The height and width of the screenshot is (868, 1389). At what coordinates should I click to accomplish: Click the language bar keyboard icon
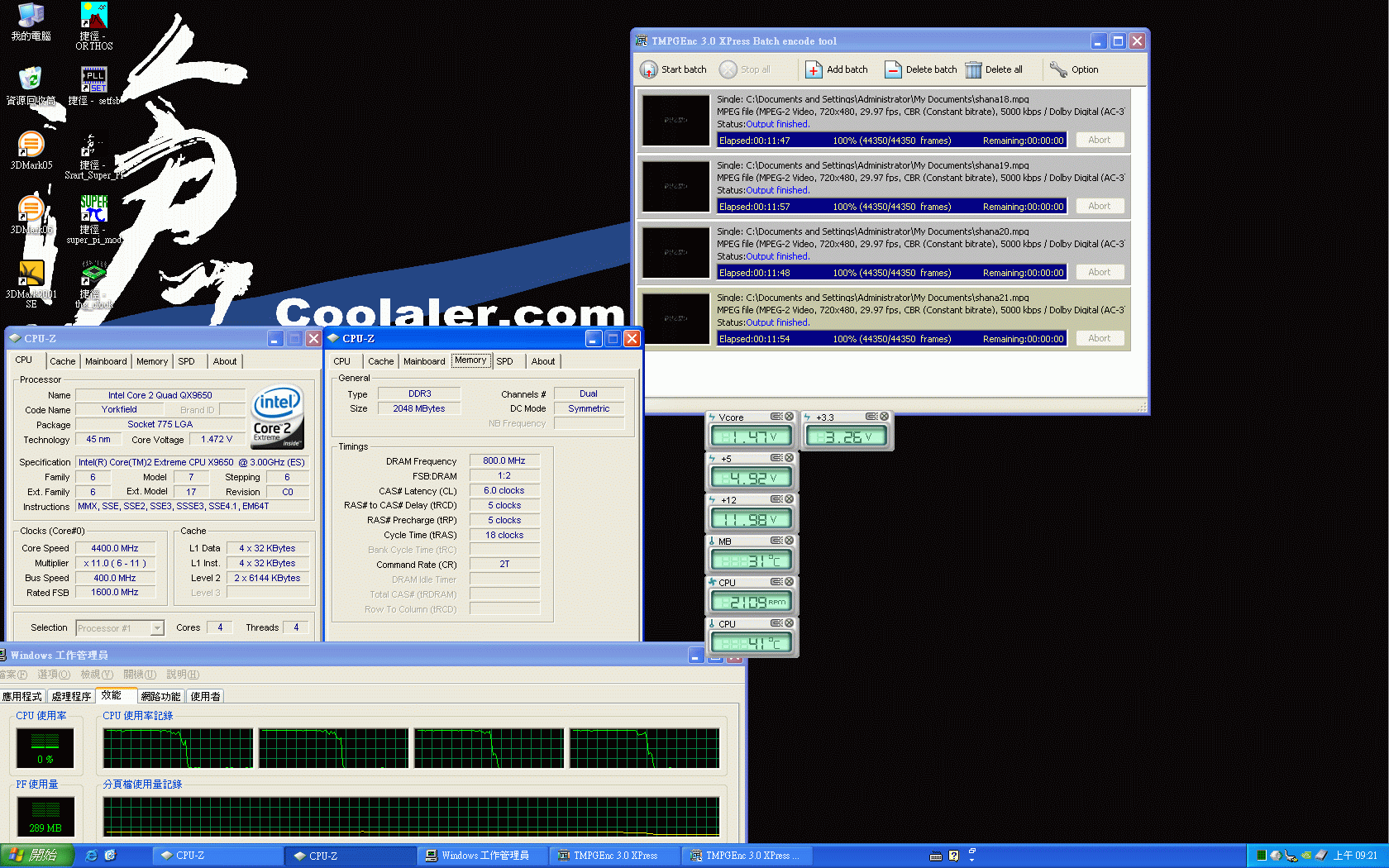936,856
